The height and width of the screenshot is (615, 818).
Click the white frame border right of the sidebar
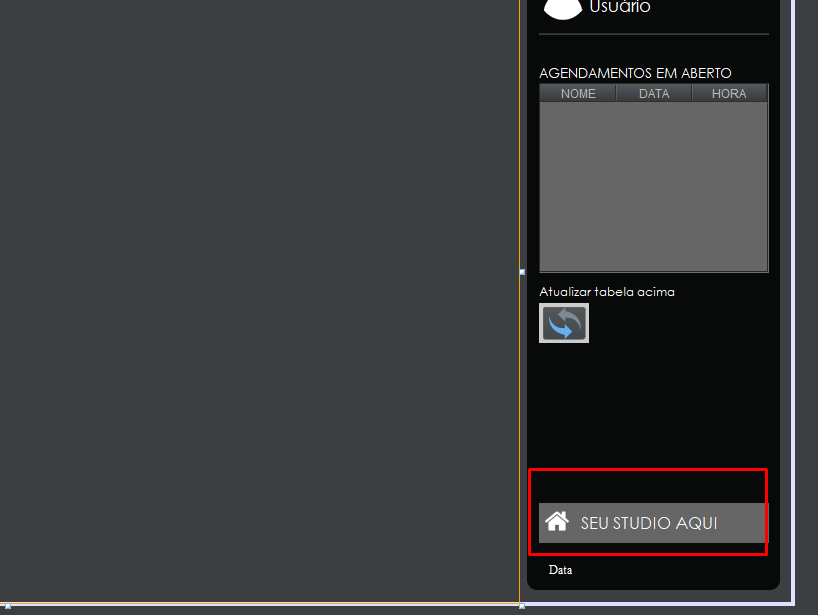click(x=793, y=301)
